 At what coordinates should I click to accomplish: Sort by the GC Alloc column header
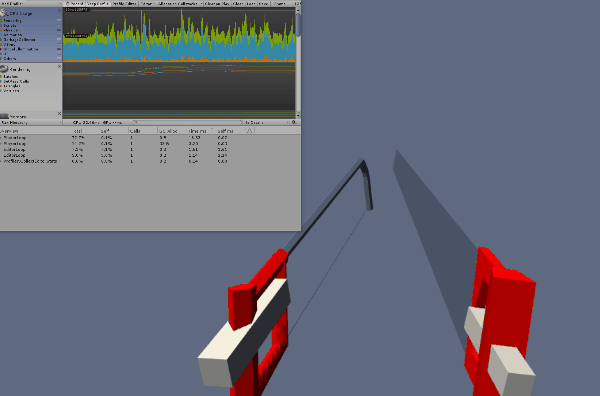coord(172,131)
